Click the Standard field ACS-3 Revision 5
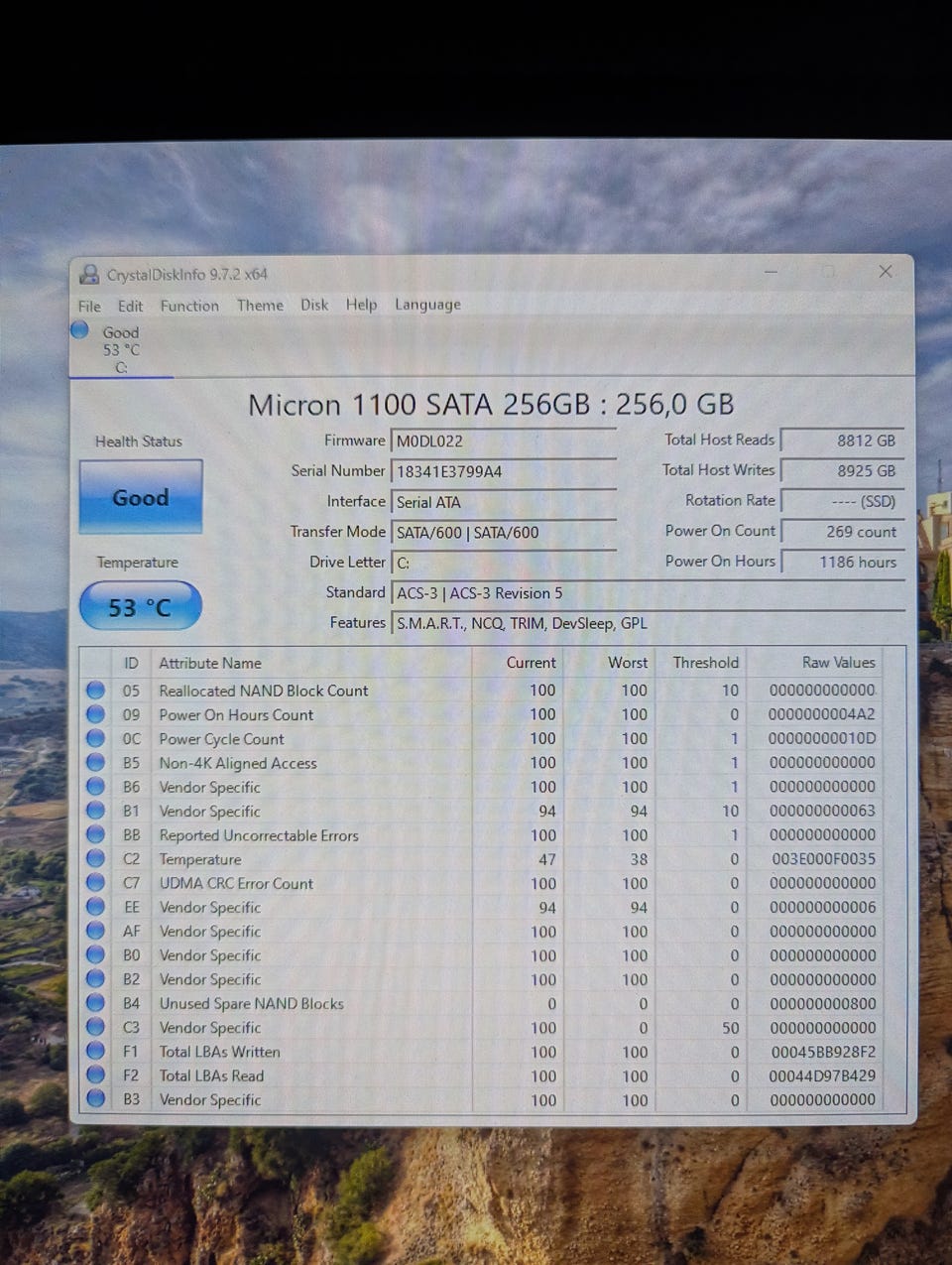This screenshot has width=952, height=1265. coord(649,593)
